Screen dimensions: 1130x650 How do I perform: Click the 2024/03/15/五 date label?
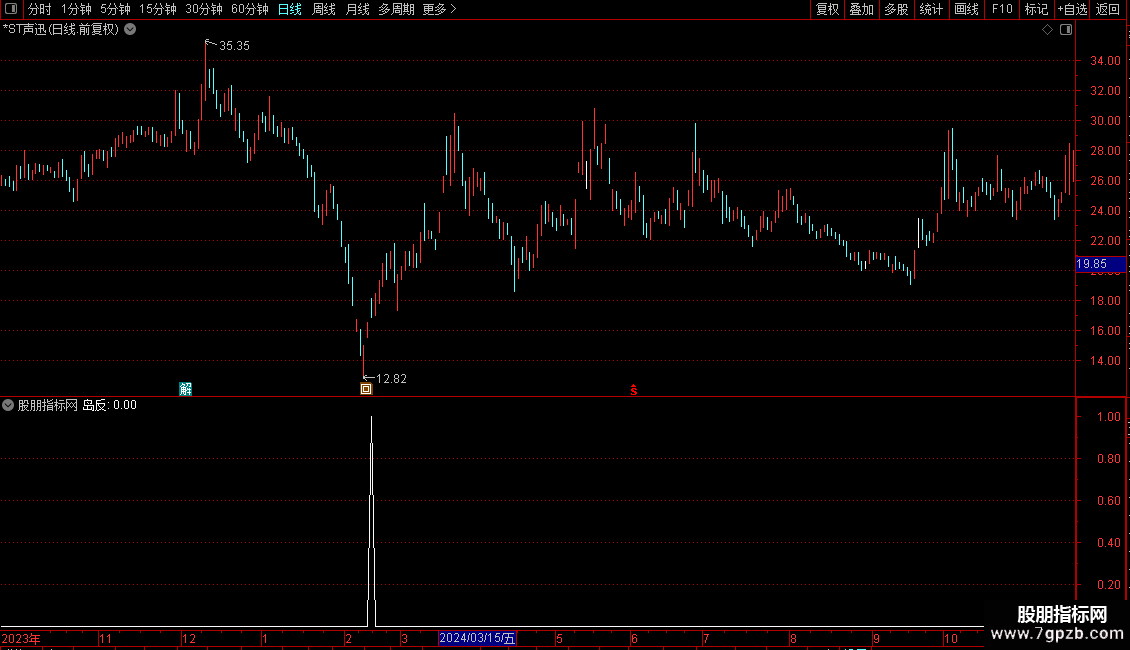(477, 638)
